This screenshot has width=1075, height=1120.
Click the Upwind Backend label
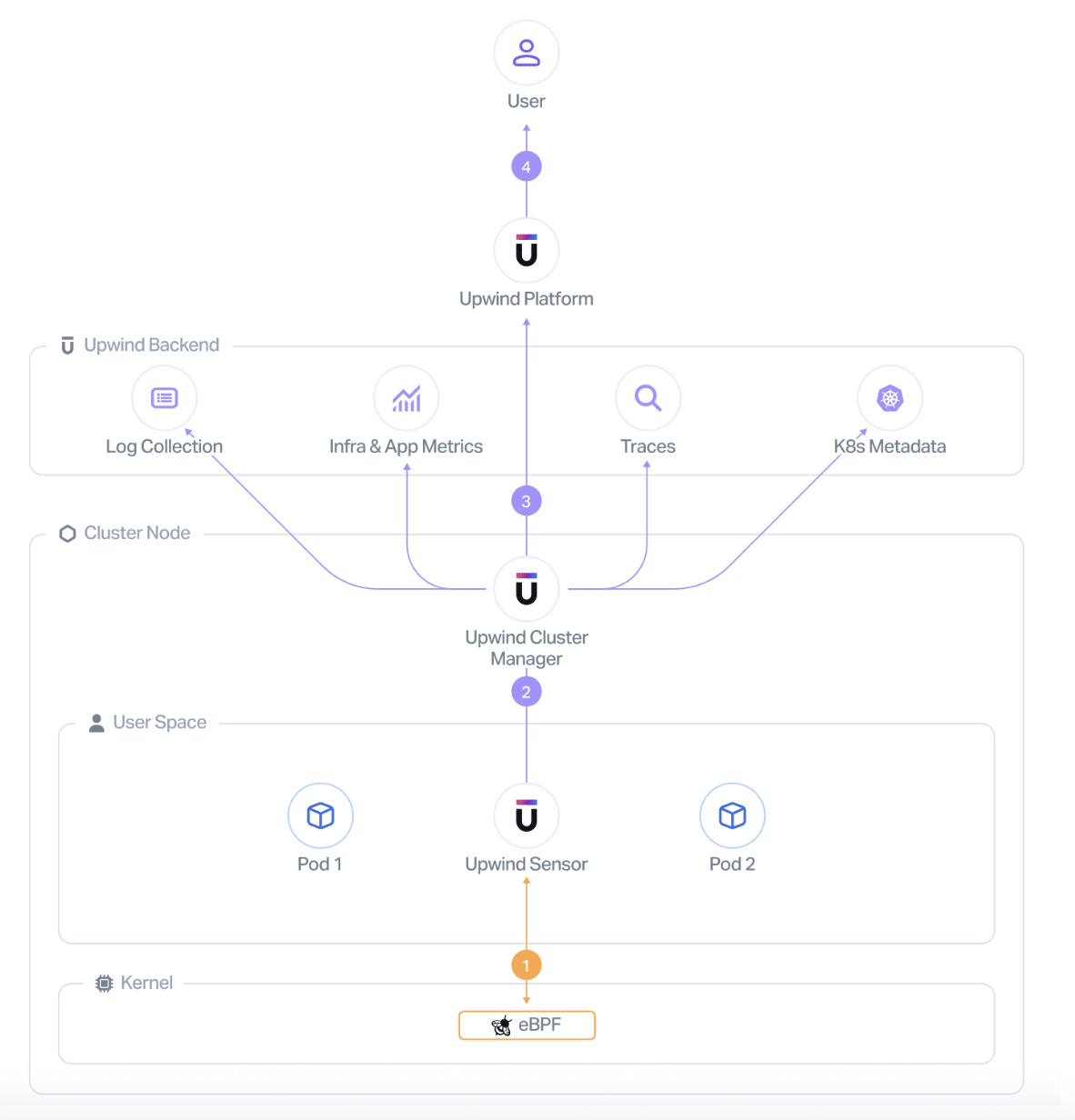pyautogui.click(x=151, y=345)
